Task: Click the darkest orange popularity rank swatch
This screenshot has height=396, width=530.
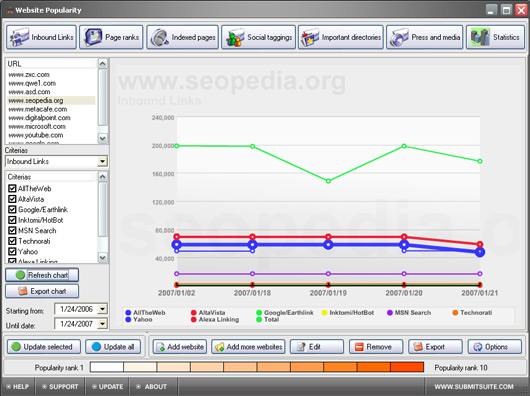Action: (x=407, y=367)
